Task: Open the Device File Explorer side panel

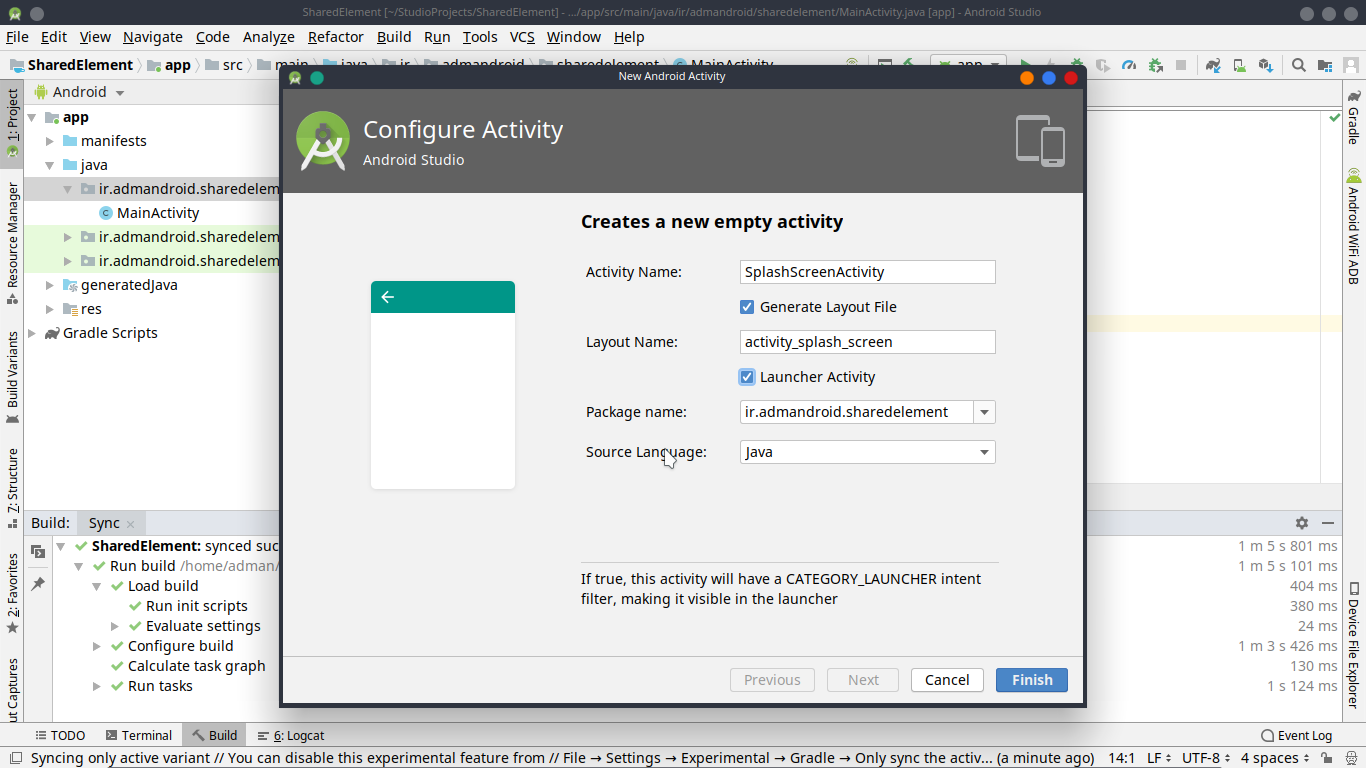Action: pos(1353,645)
